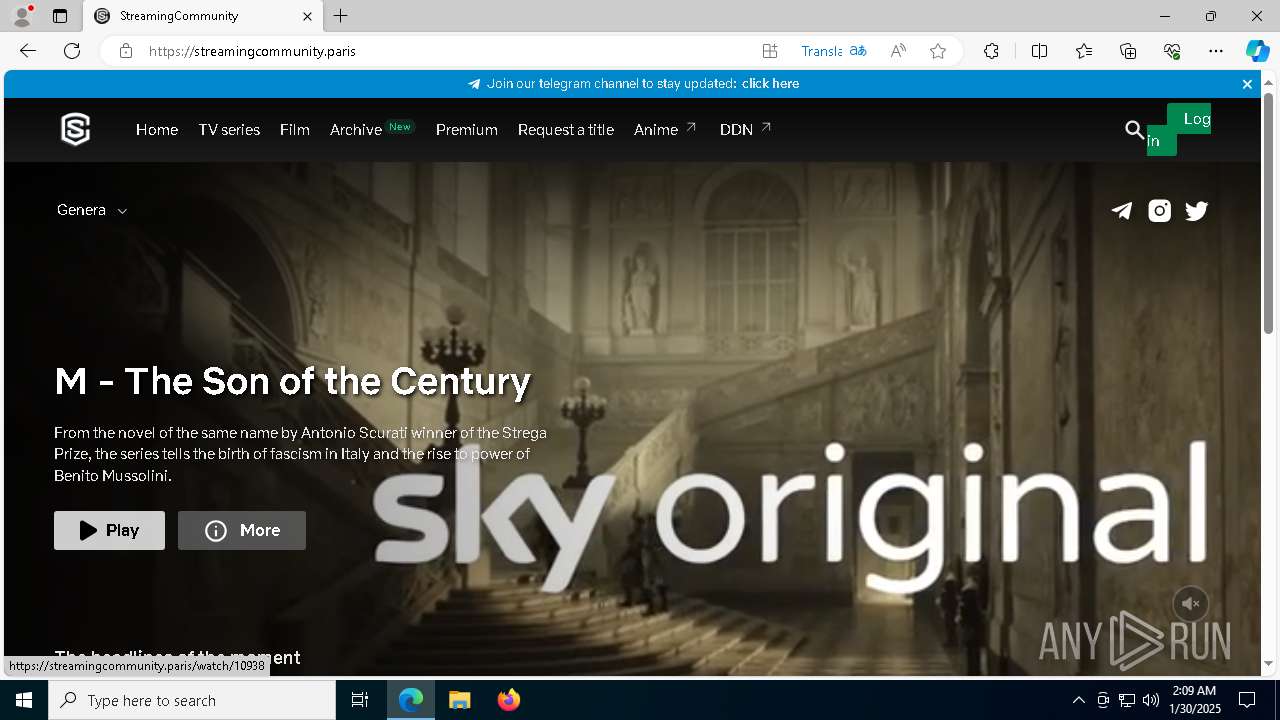The height and width of the screenshot is (720, 1280).
Task: Open More info for the featured series
Action: pos(242,530)
